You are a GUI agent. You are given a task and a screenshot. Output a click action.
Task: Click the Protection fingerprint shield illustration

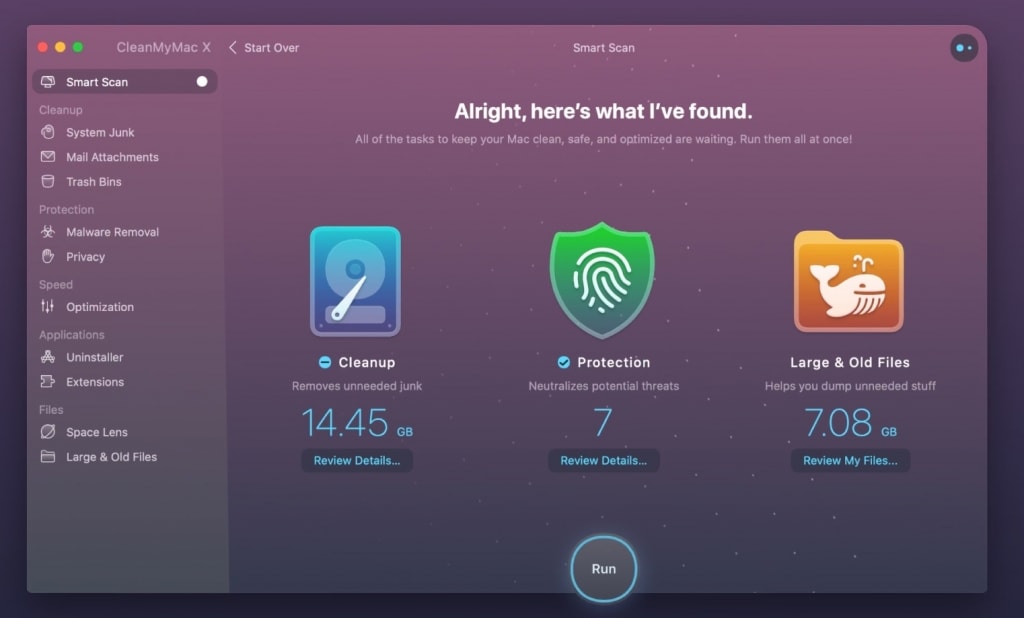[x=602, y=280]
